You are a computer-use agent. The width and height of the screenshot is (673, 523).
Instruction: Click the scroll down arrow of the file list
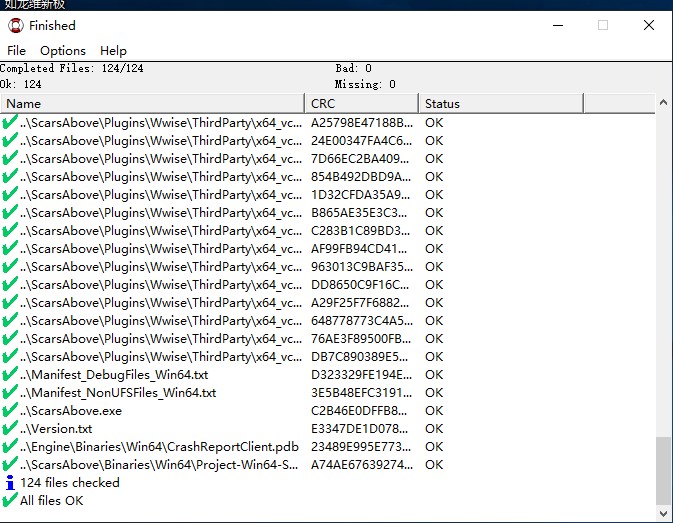[663, 514]
